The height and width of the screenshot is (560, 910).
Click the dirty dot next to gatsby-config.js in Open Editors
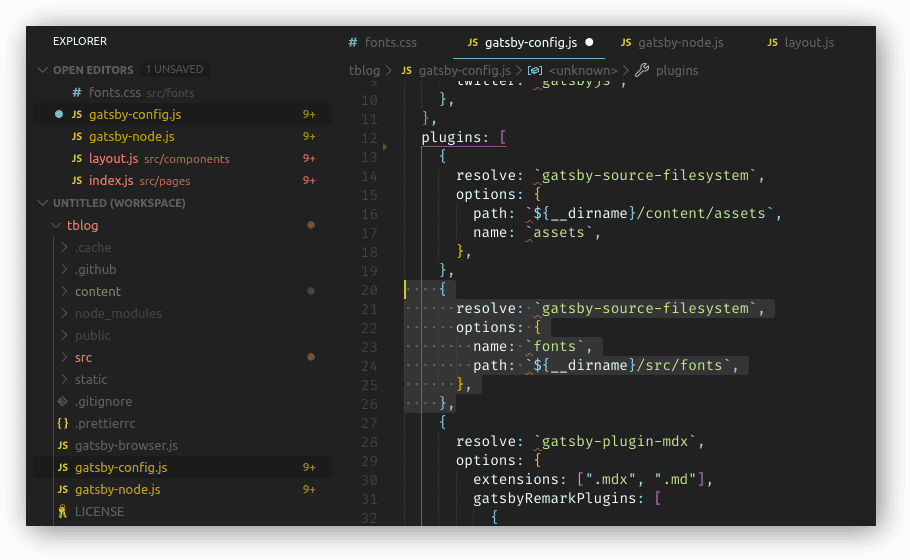pos(58,114)
